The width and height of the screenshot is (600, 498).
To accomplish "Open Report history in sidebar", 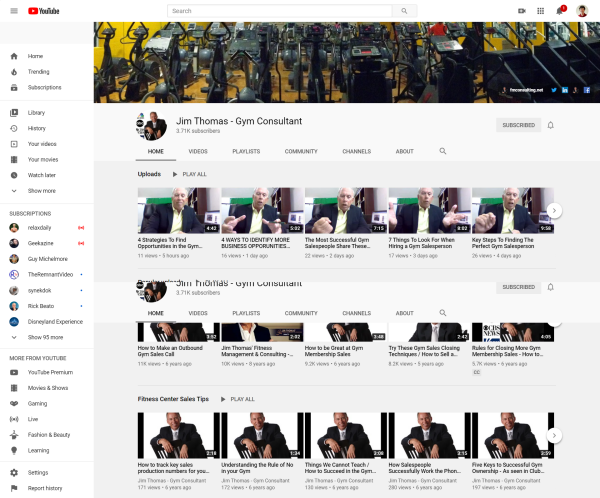I will [47, 488].
